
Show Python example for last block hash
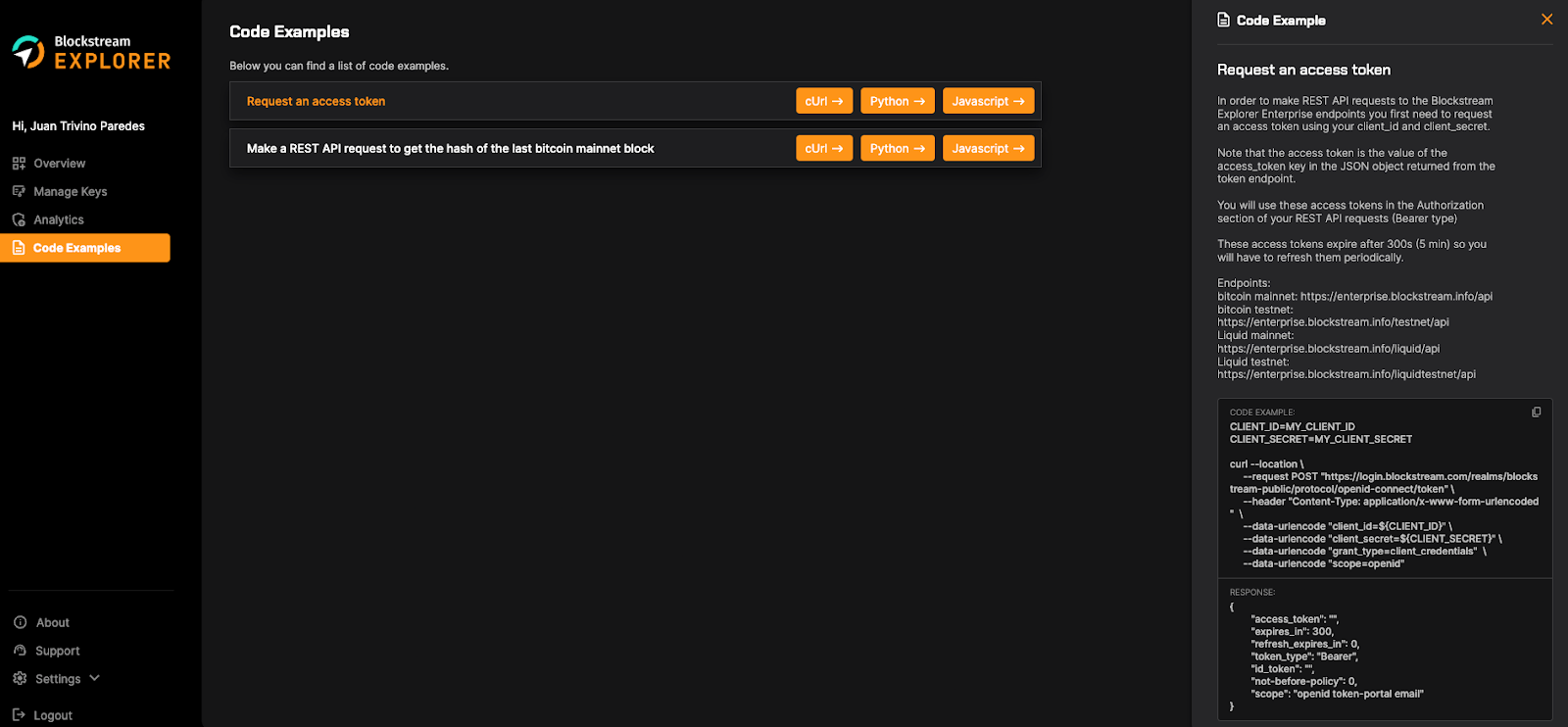pos(898,148)
